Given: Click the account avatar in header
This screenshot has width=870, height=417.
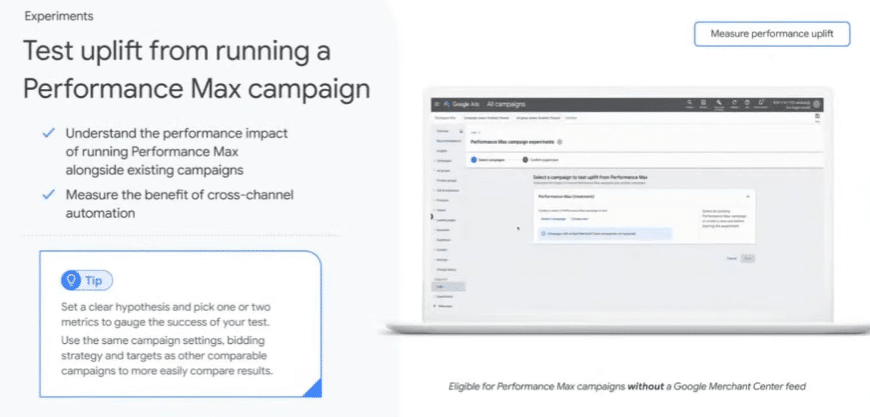Looking at the screenshot, I should pos(816,104).
